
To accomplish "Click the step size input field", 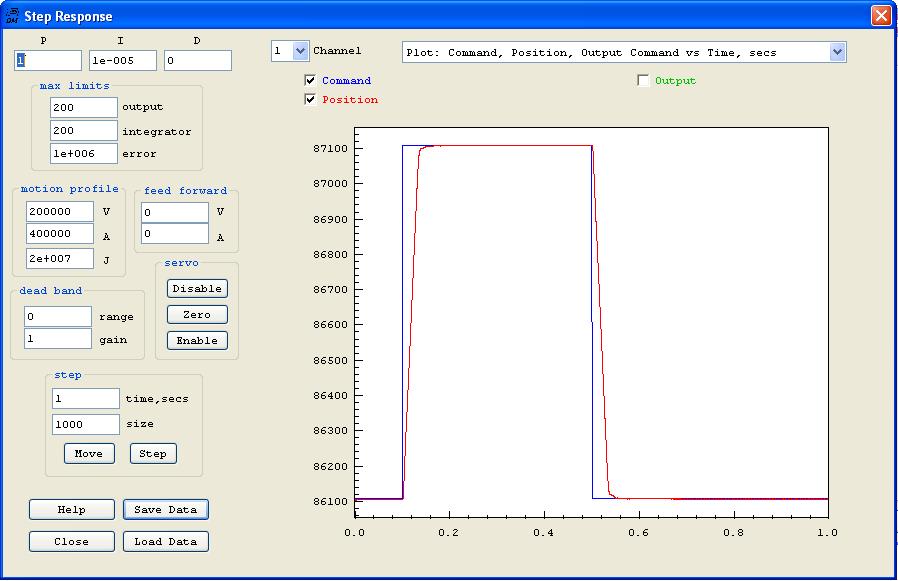I will point(85,424).
